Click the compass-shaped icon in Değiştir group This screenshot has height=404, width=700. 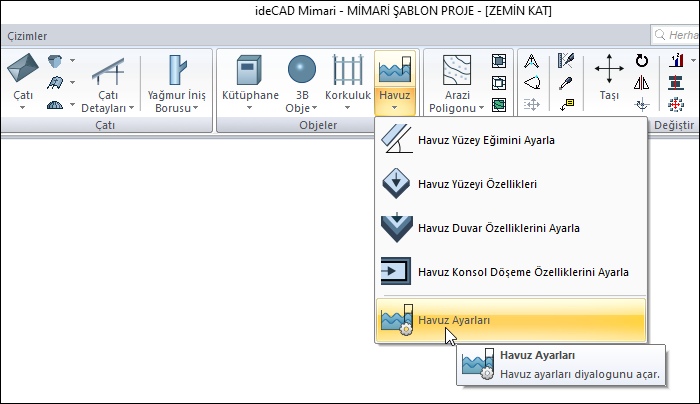tap(531, 61)
